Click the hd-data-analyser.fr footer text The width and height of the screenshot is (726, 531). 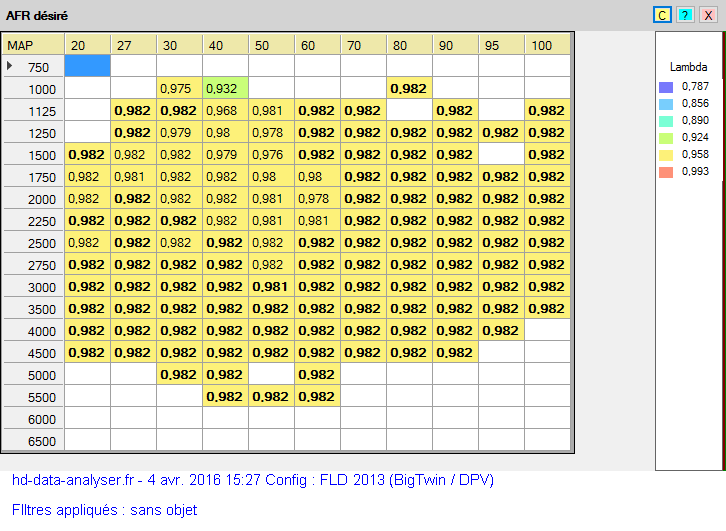[x=253, y=480]
